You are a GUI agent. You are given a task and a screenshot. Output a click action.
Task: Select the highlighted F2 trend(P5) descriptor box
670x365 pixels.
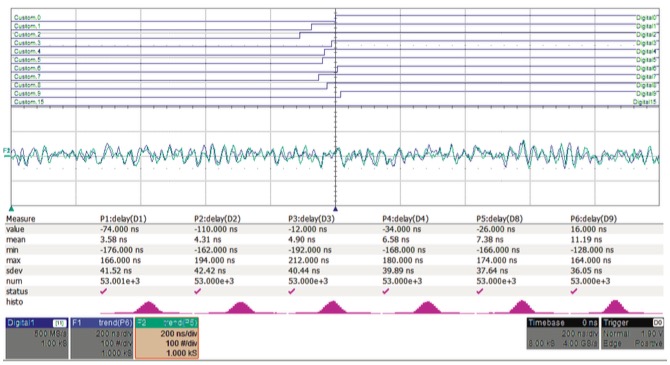click(x=167, y=338)
